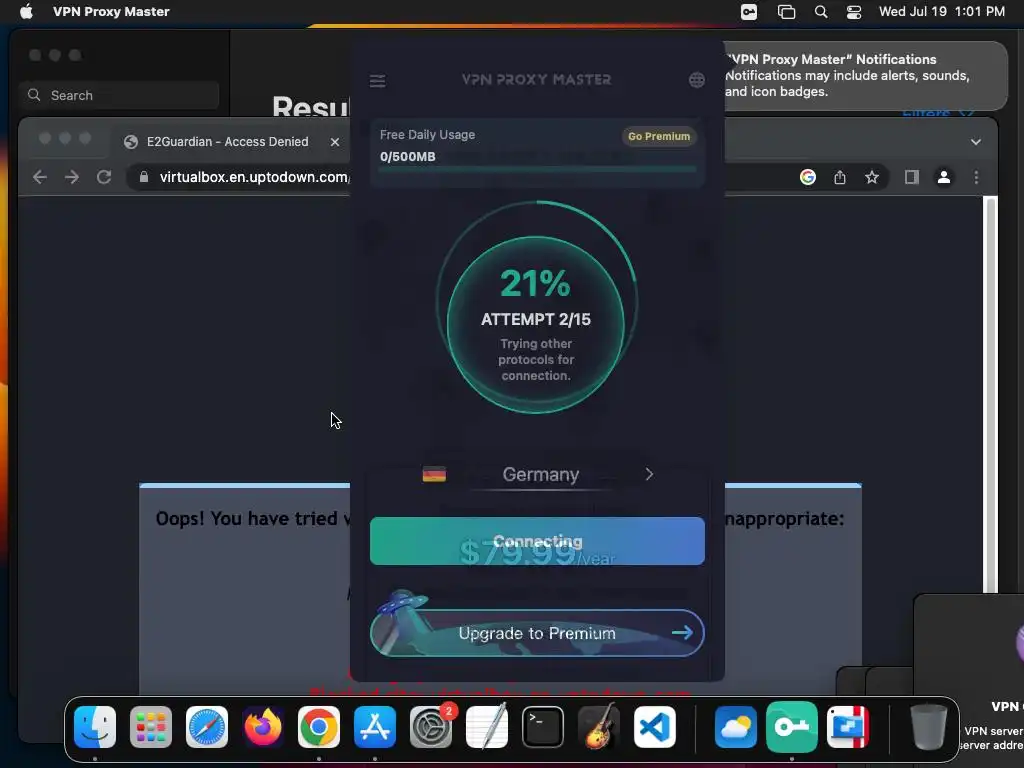Click the free daily usage progress bar
The height and width of the screenshot is (768, 1024).
[537, 169]
